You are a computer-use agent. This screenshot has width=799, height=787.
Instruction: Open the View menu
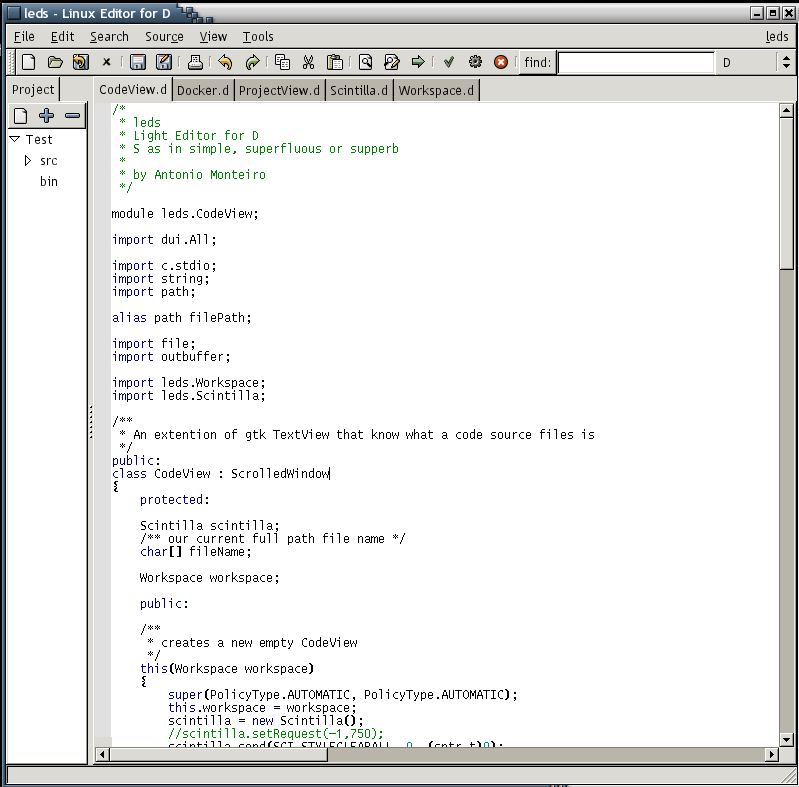click(213, 37)
